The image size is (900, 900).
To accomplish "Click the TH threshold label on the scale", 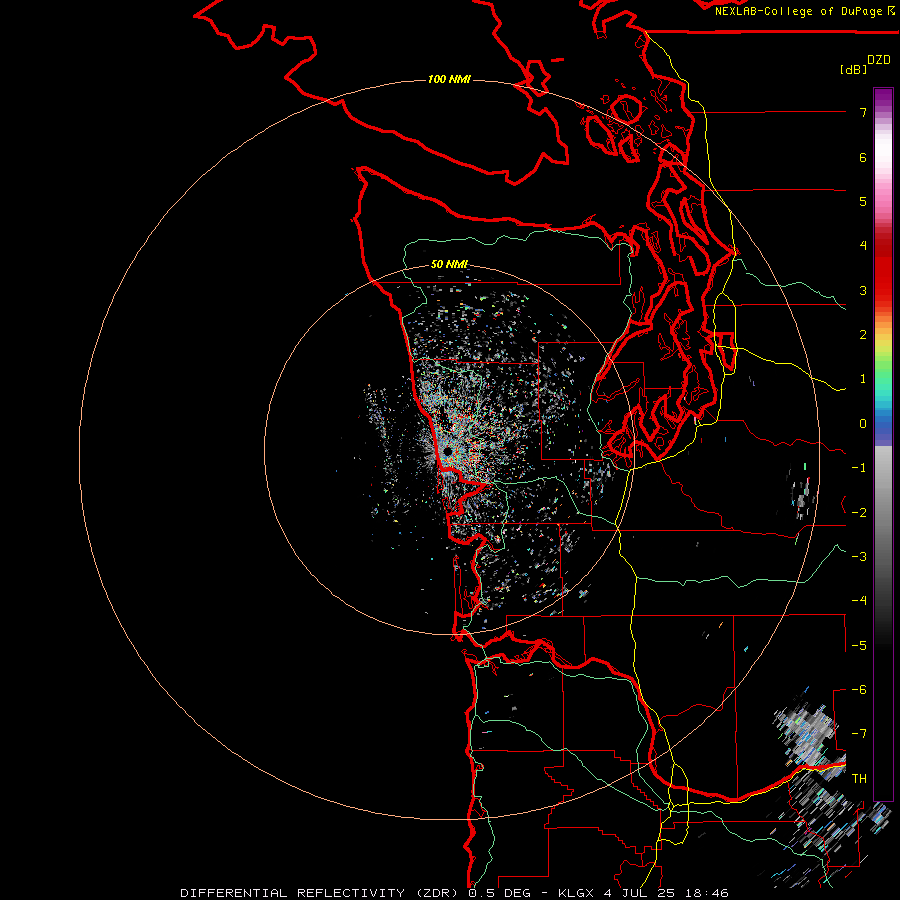I will click(x=859, y=779).
